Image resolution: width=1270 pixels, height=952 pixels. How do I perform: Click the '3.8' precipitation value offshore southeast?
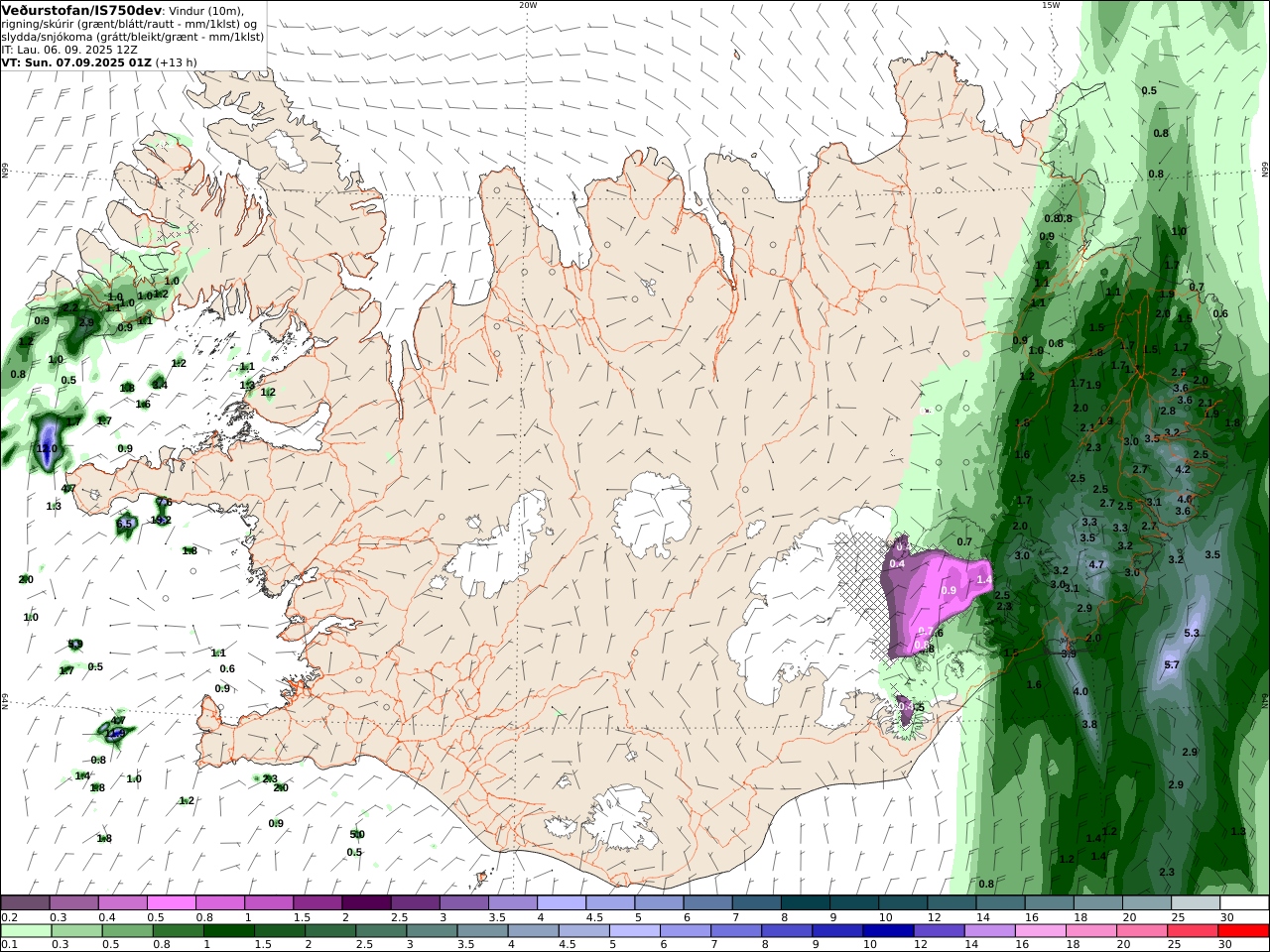(x=1089, y=724)
